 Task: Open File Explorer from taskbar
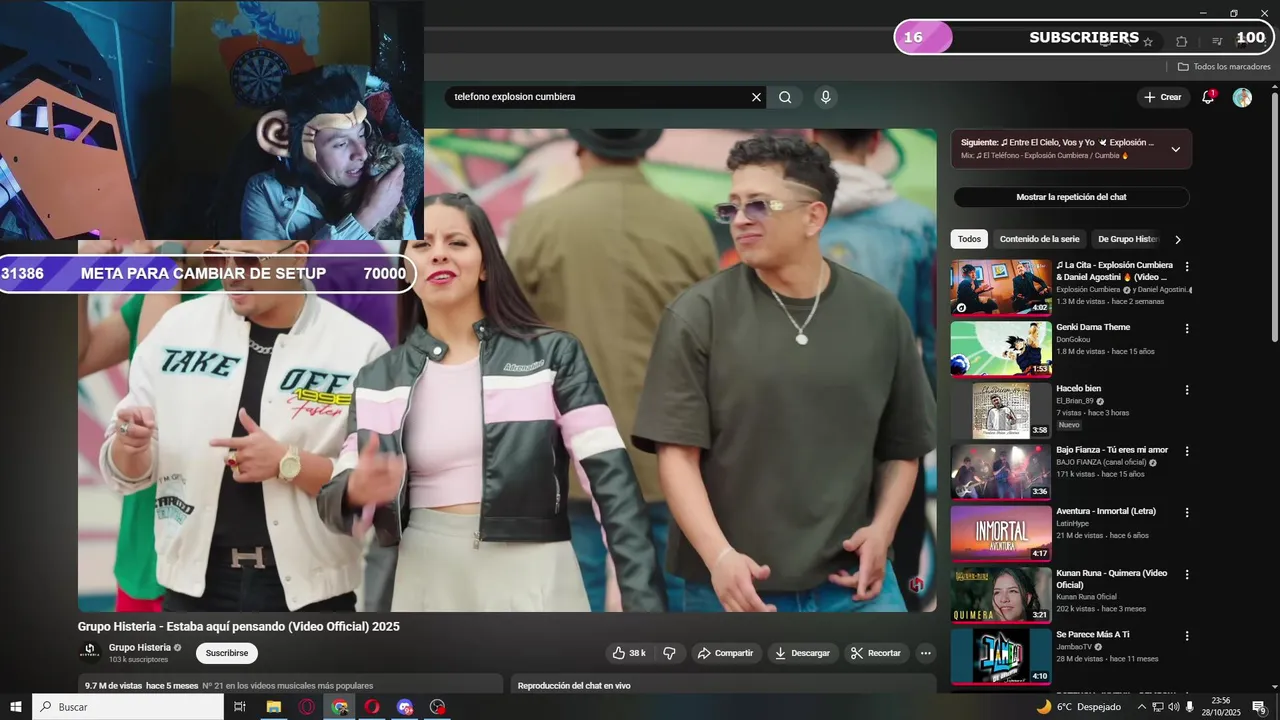[273, 707]
